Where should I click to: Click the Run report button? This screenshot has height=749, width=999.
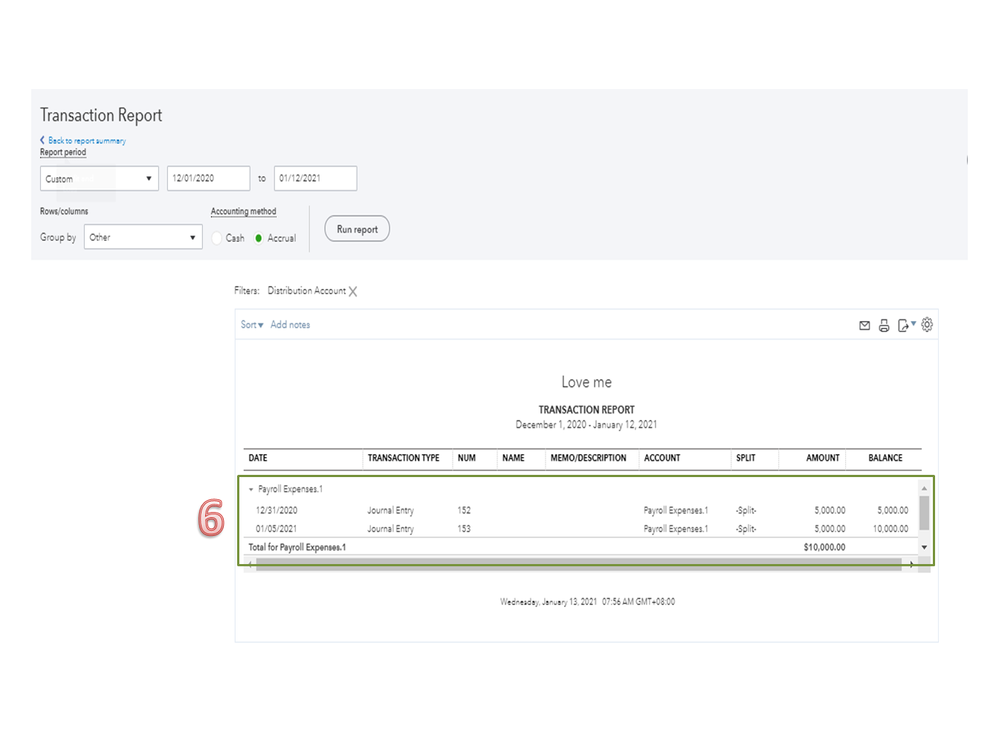tap(357, 229)
